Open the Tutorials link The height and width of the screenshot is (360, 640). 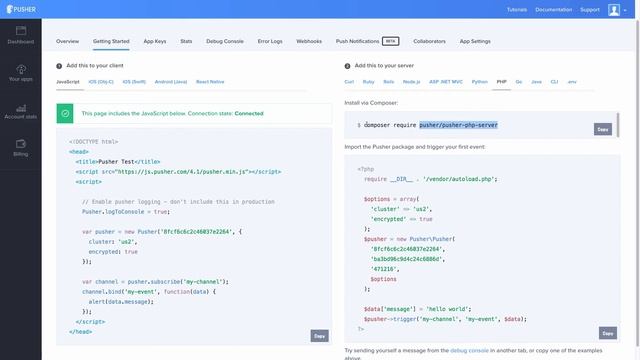[517, 9]
